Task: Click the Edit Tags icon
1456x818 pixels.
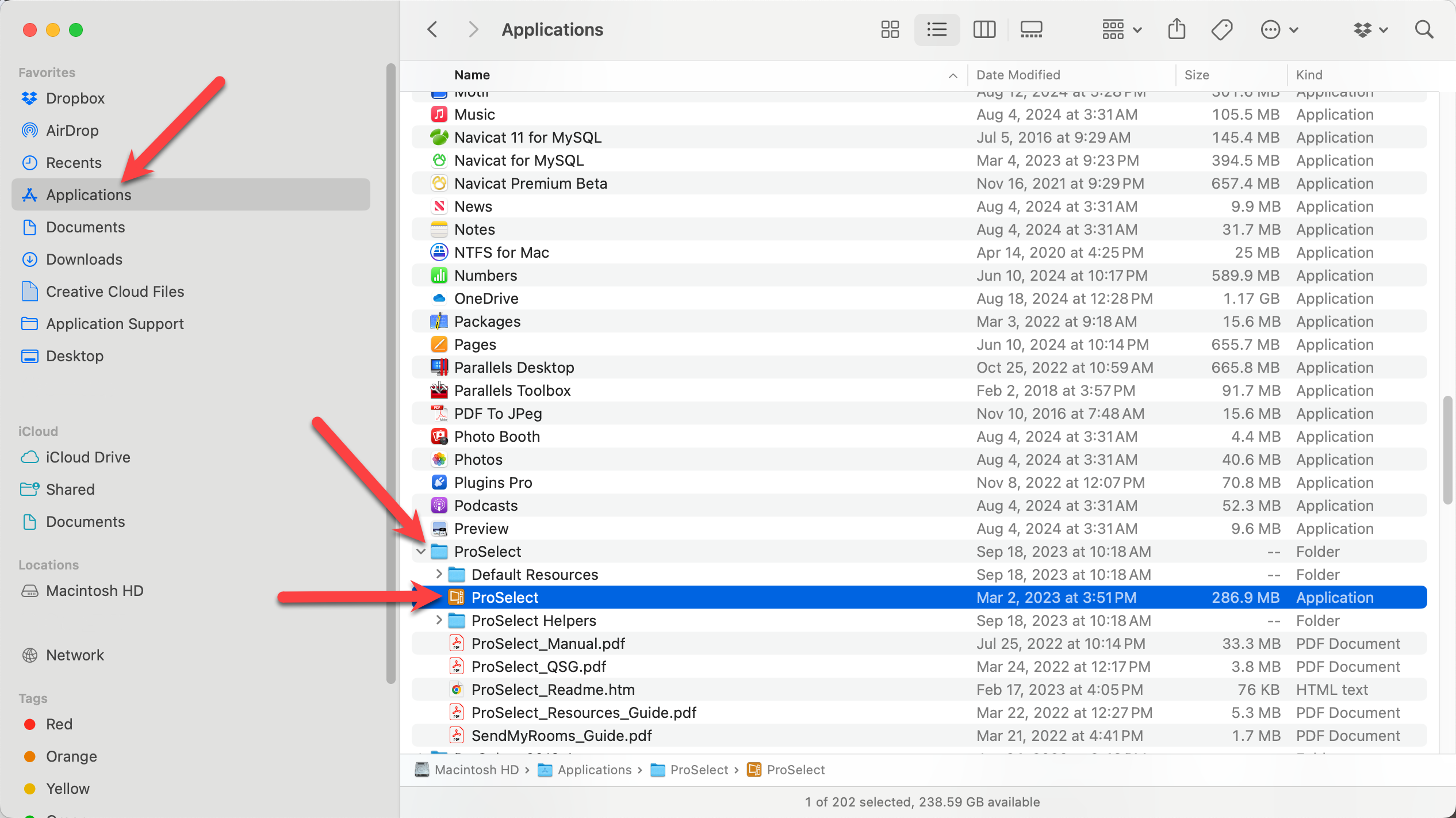Action: [1222, 29]
